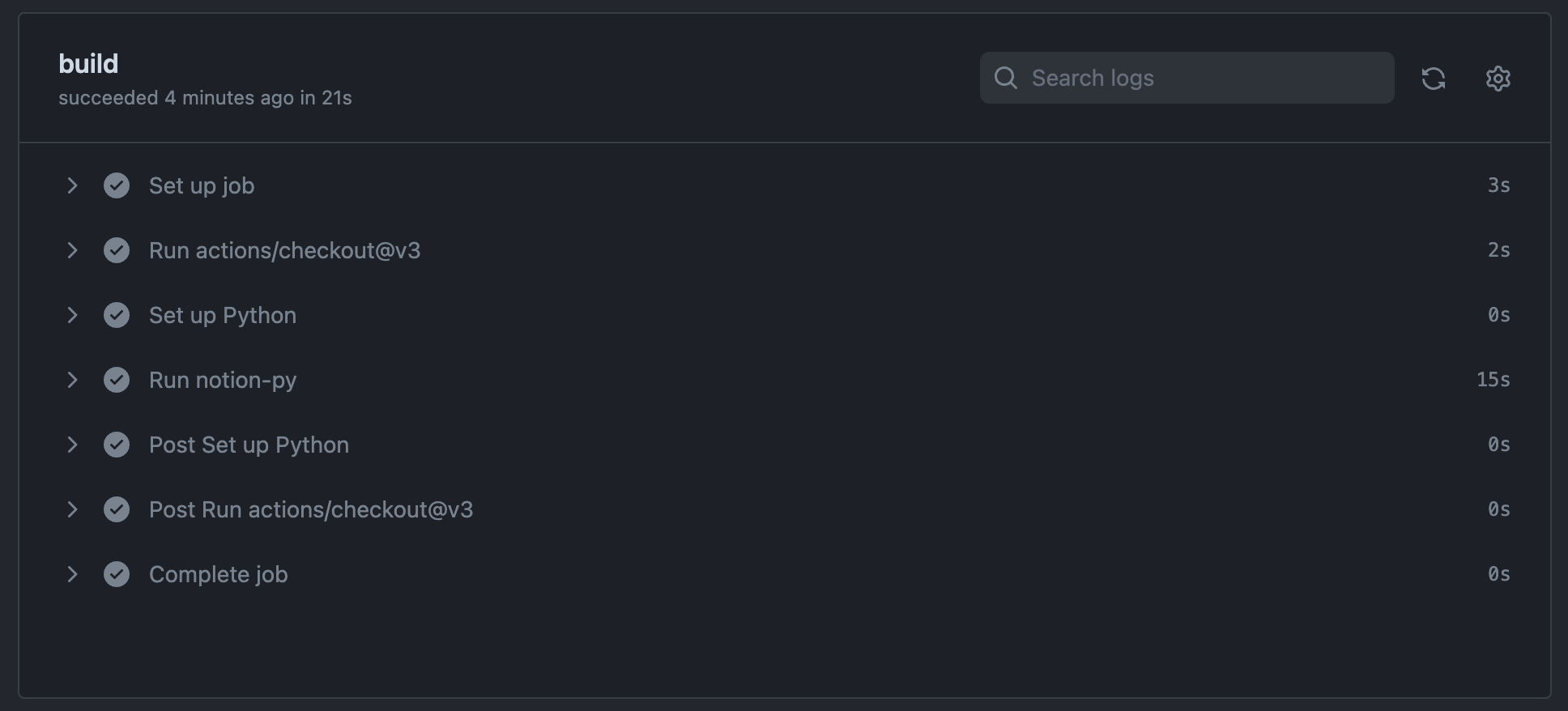This screenshot has height=711, width=1568.
Task: Click the 15s duration for Run notion-py
Action: click(x=1493, y=380)
